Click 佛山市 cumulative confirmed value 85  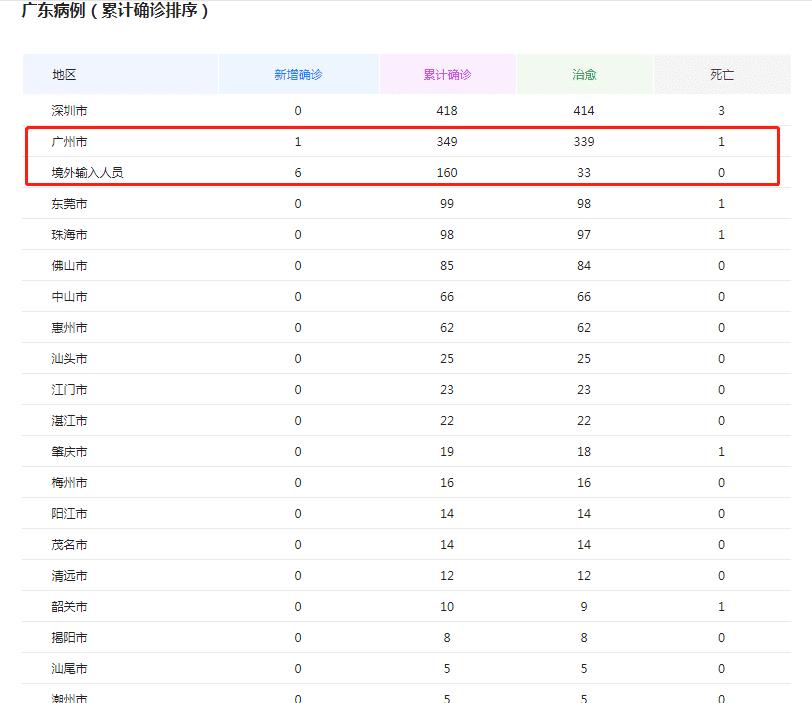pyautogui.click(x=447, y=266)
